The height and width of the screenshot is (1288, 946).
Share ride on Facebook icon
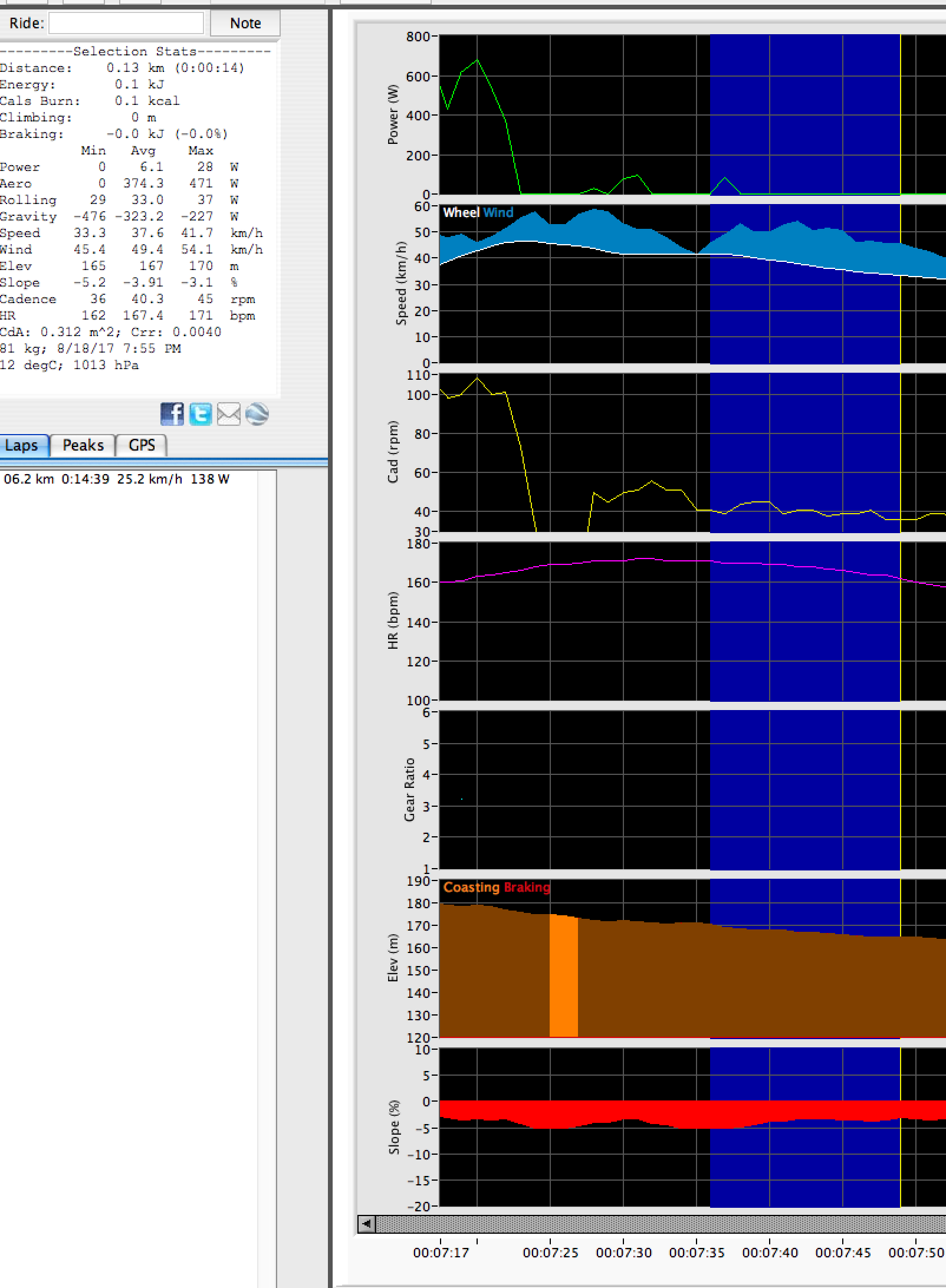coord(172,414)
